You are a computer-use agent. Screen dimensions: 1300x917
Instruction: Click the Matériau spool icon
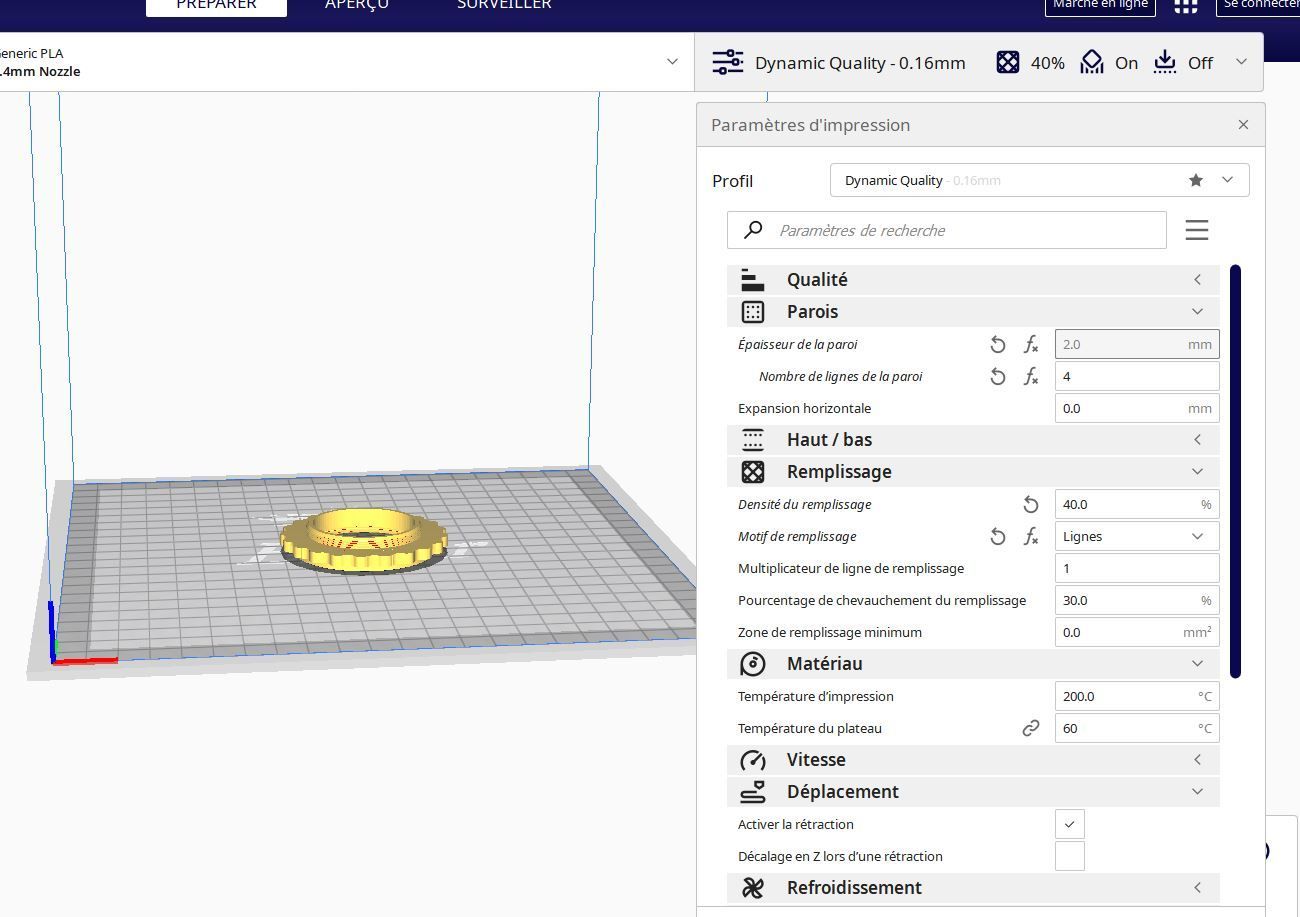(753, 664)
